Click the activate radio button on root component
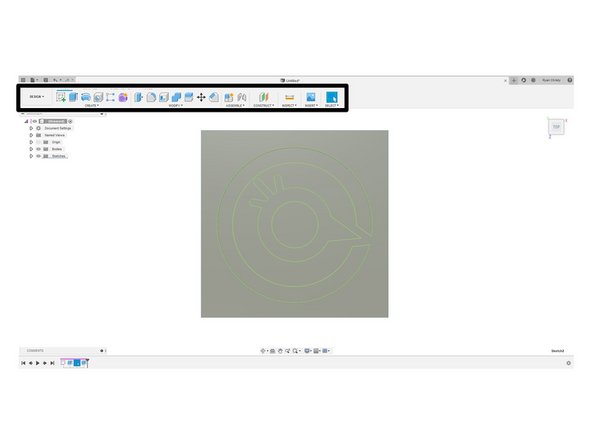The width and height of the screenshot is (592, 444). 70,121
